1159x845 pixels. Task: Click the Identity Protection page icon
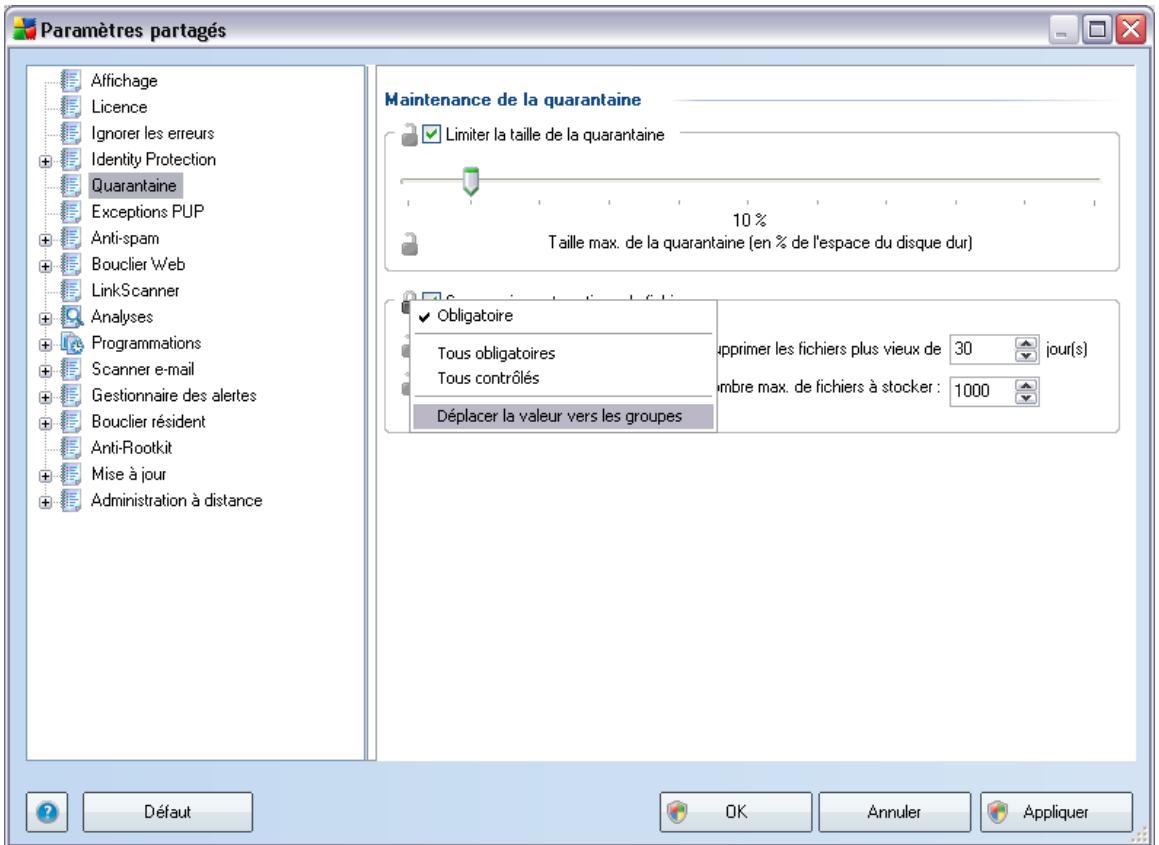tap(71, 159)
